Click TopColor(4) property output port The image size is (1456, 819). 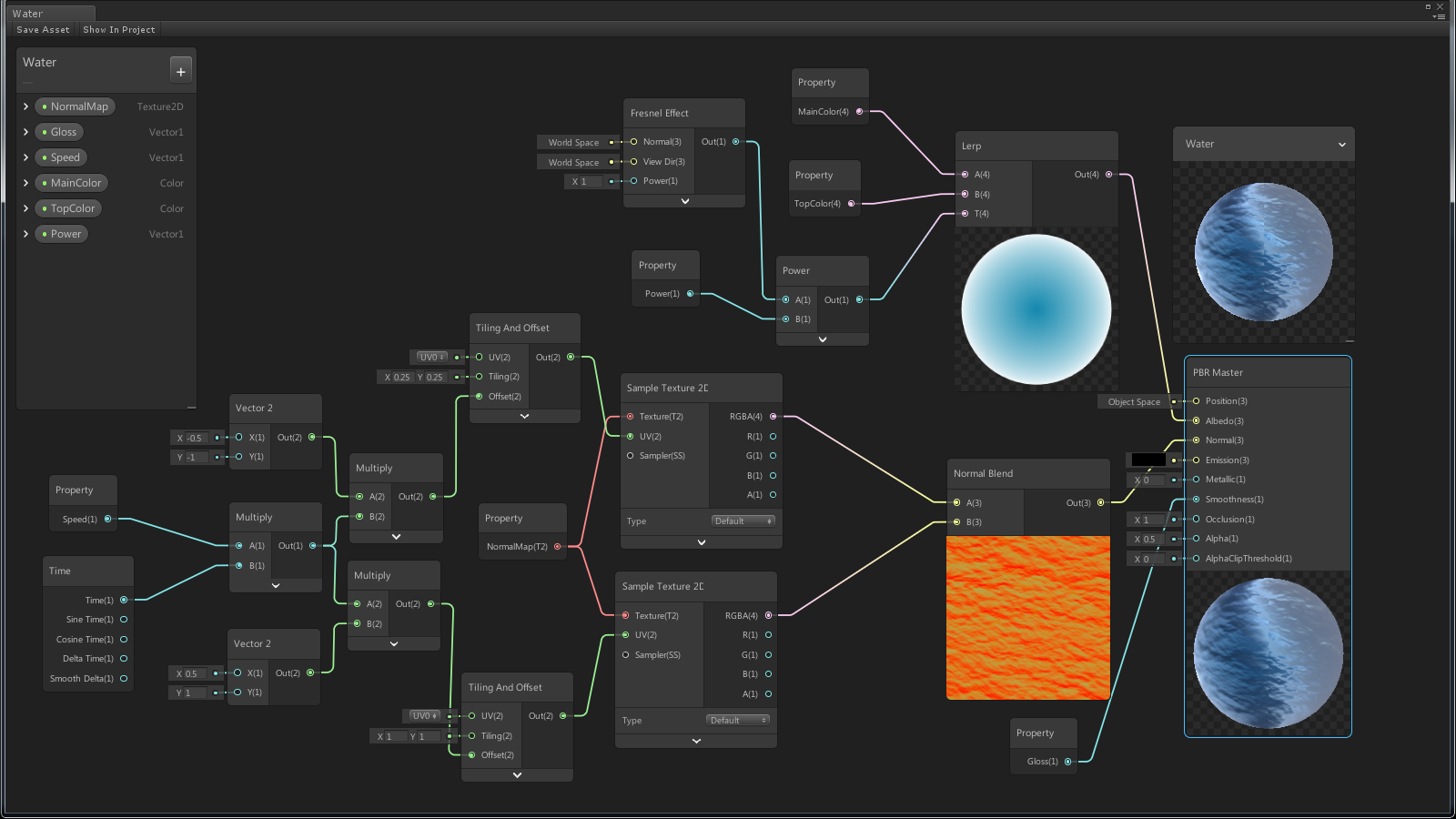tap(852, 204)
